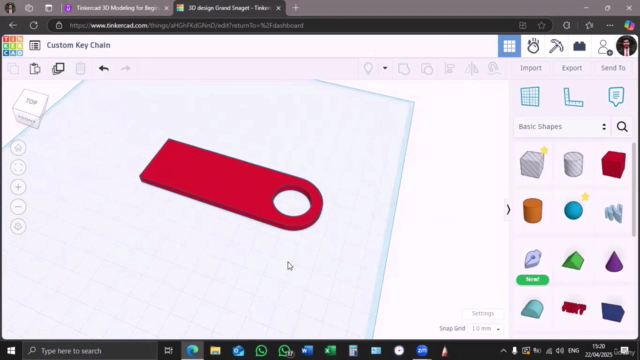640x360 pixels.
Task: Click the Align tool icon
Action: [449, 69]
